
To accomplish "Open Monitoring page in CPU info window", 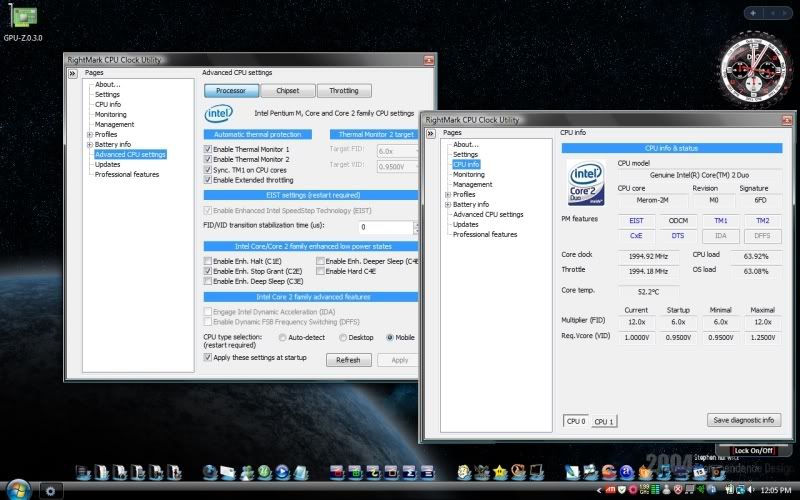I will (x=468, y=174).
